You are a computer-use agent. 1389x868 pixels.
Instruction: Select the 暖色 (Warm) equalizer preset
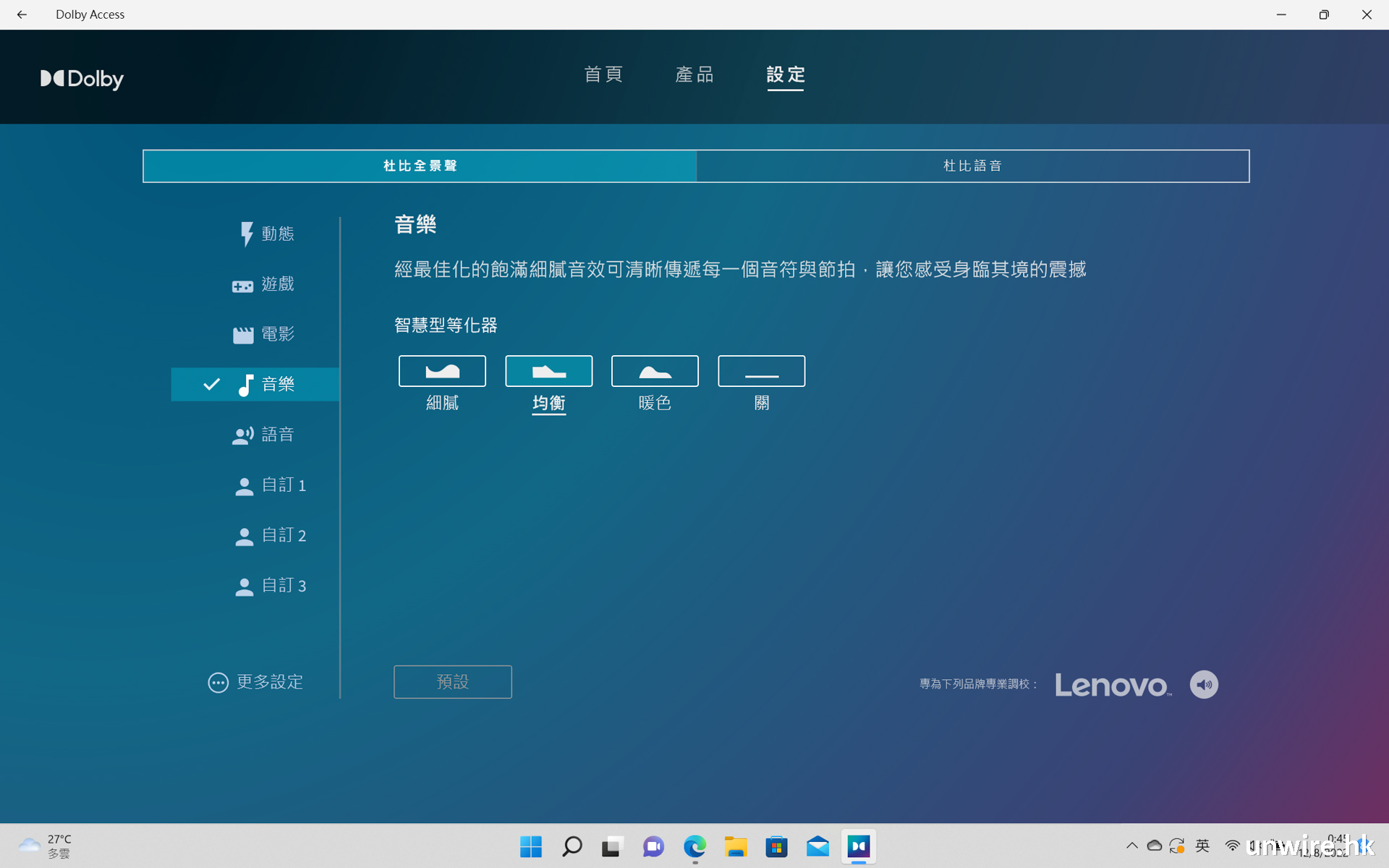[655, 371]
